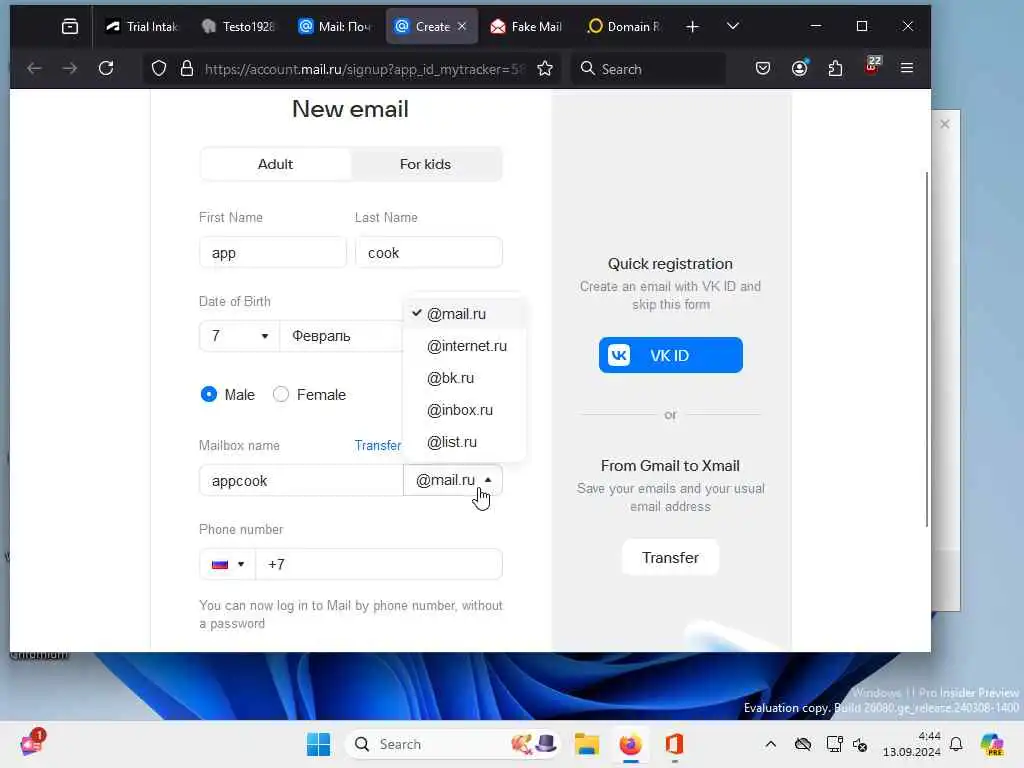Go forward with forward arrow
1024x768 pixels.
point(70,69)
